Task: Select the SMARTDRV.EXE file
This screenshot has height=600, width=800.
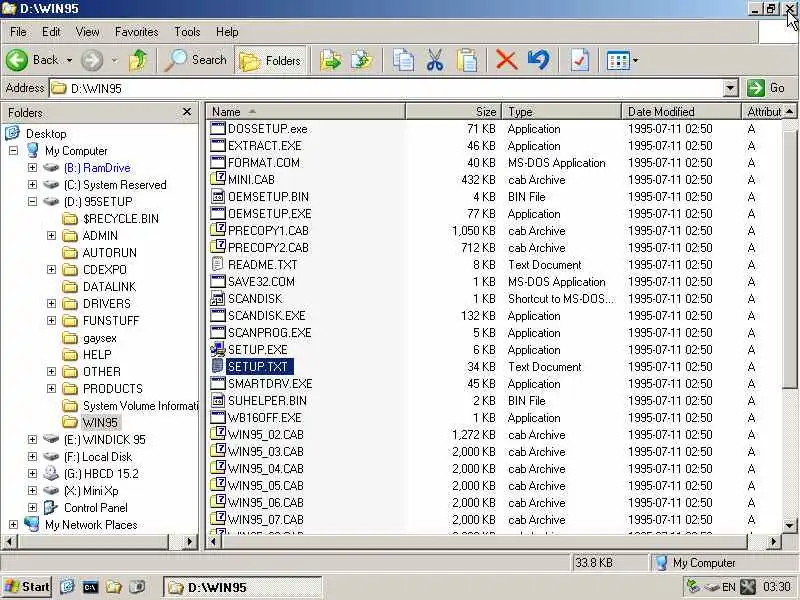Action: tap(270, 384)
